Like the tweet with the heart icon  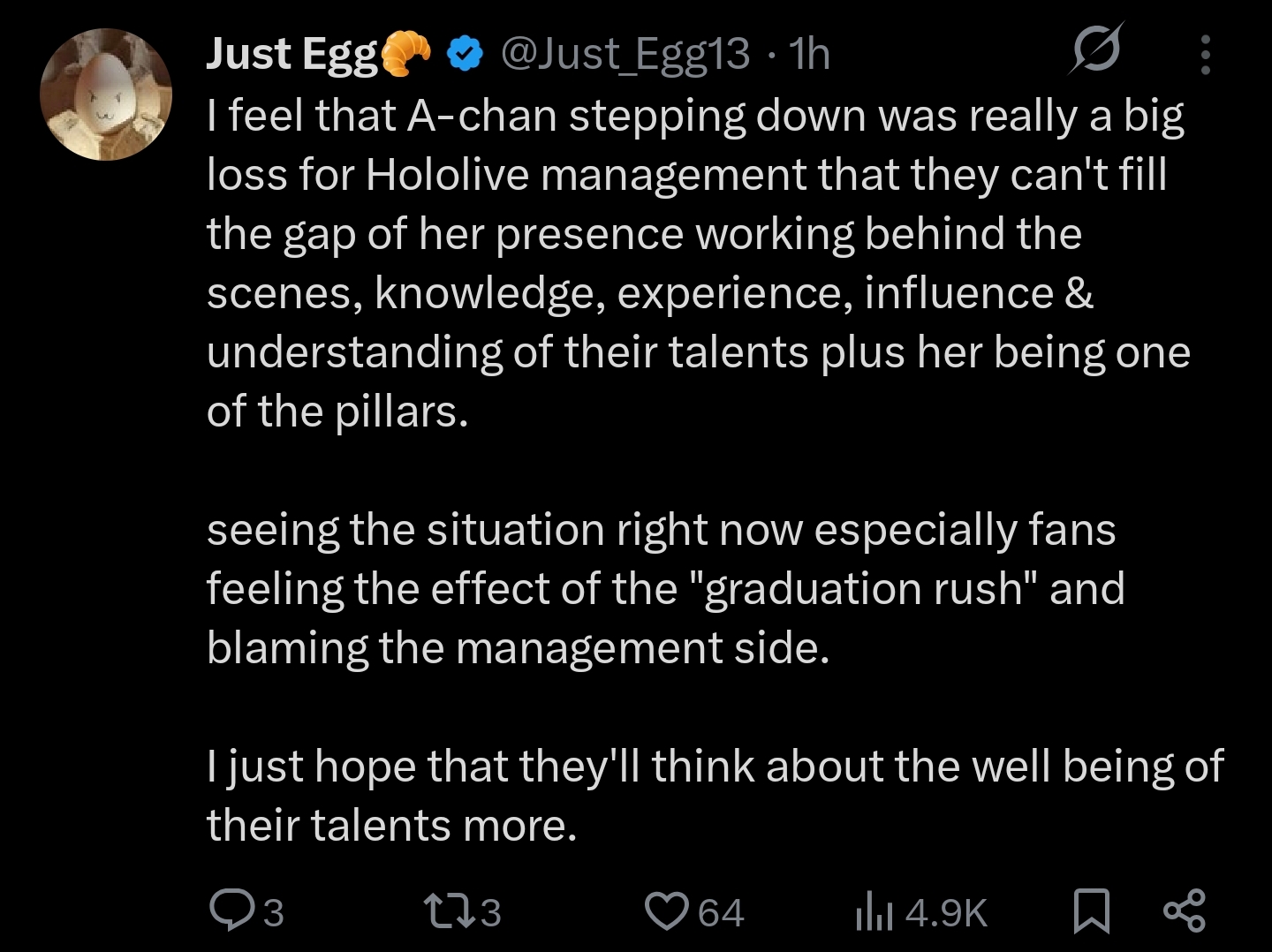pyautogui.click(x=668, y=911)
